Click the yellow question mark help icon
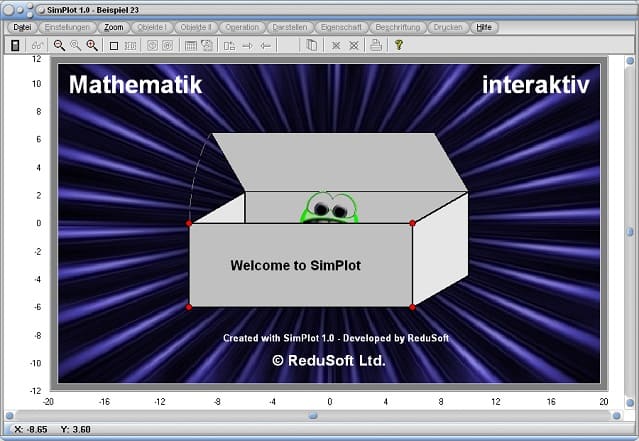This screenshot has height=441, width=639. (399, 45)
